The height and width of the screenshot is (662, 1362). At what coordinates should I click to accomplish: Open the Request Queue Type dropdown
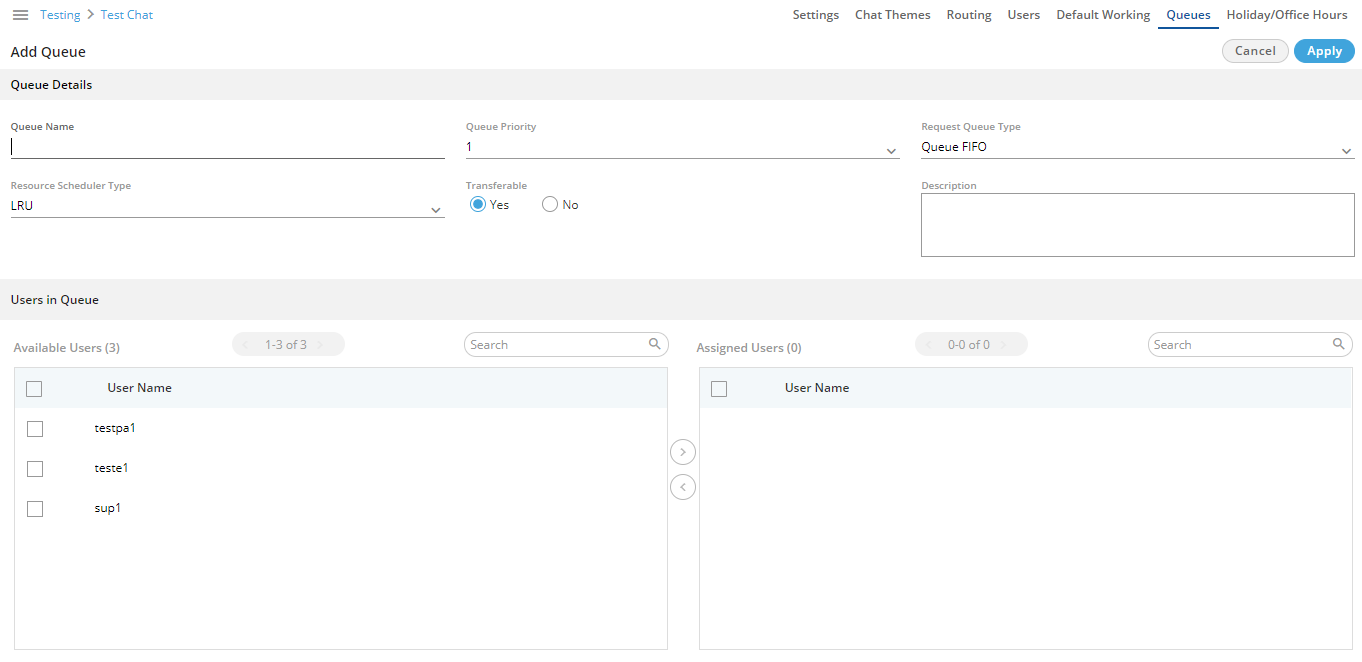click(x=1346, y=151)
